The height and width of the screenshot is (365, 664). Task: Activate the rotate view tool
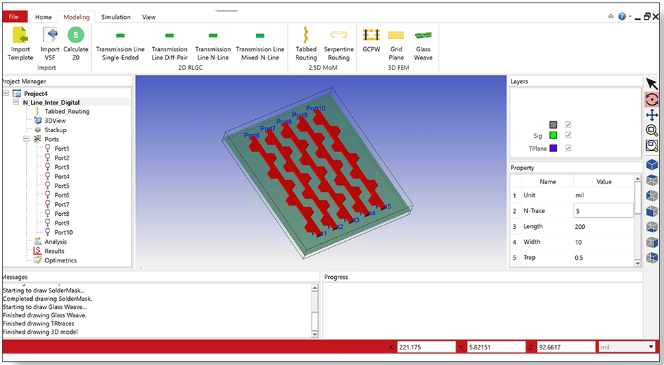point(652,100)
